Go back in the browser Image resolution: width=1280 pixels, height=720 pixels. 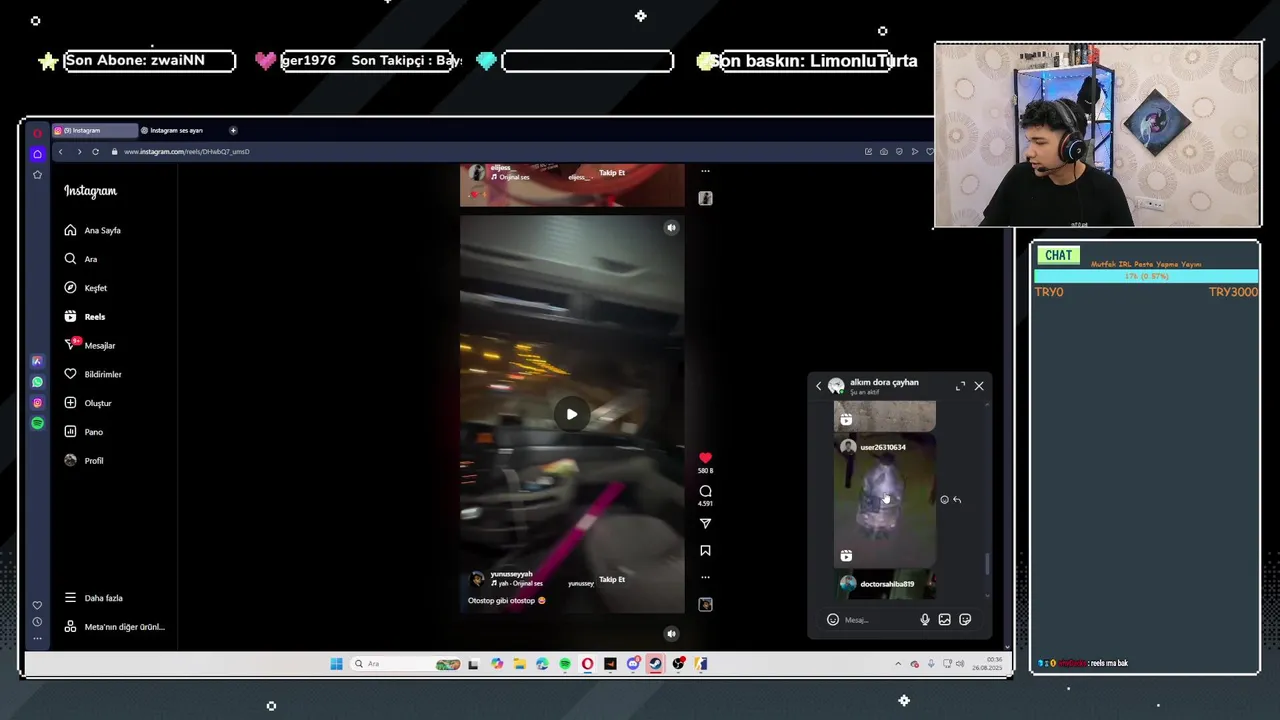click(x=60, y=152)
